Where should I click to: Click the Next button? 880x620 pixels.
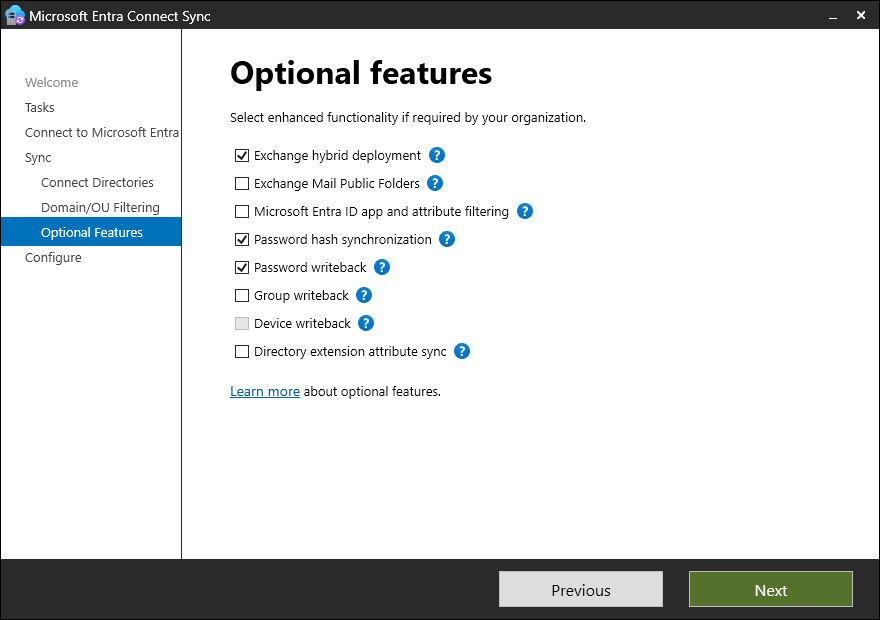pos(770,590)
